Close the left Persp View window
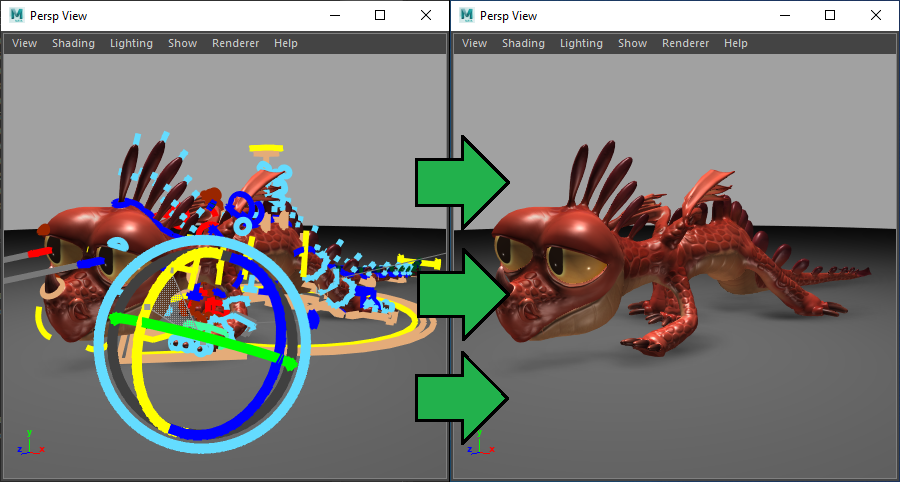900x482 pixels. (x=426, y=15)
